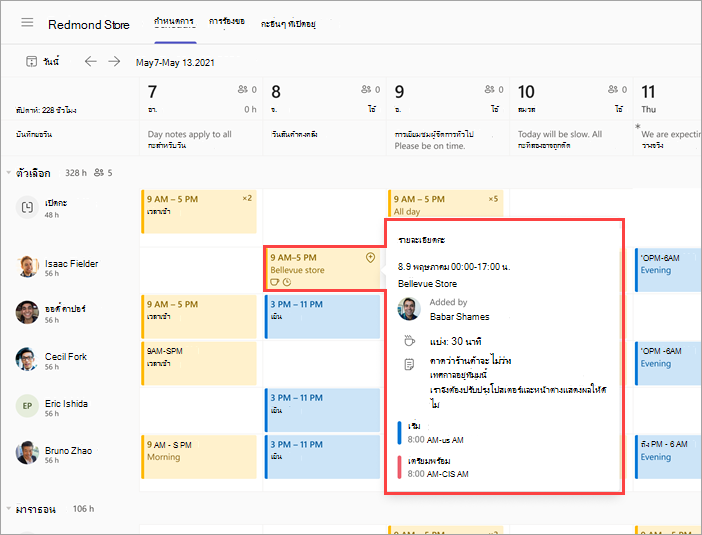
Task: Open Eric Ishida's 3 PM – 11 PM shift
Action: [322, 410]
